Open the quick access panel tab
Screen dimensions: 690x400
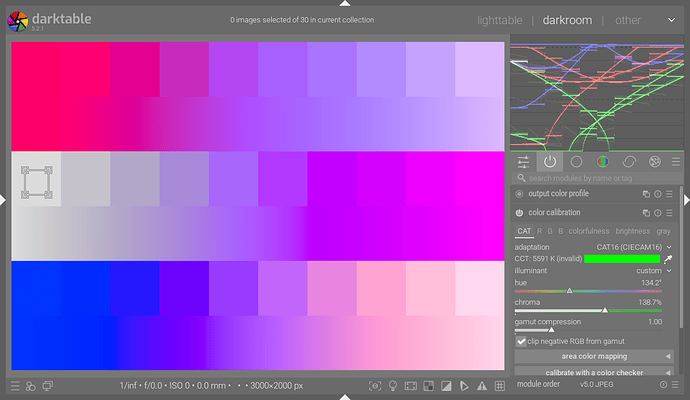click(x=523, y=161)
